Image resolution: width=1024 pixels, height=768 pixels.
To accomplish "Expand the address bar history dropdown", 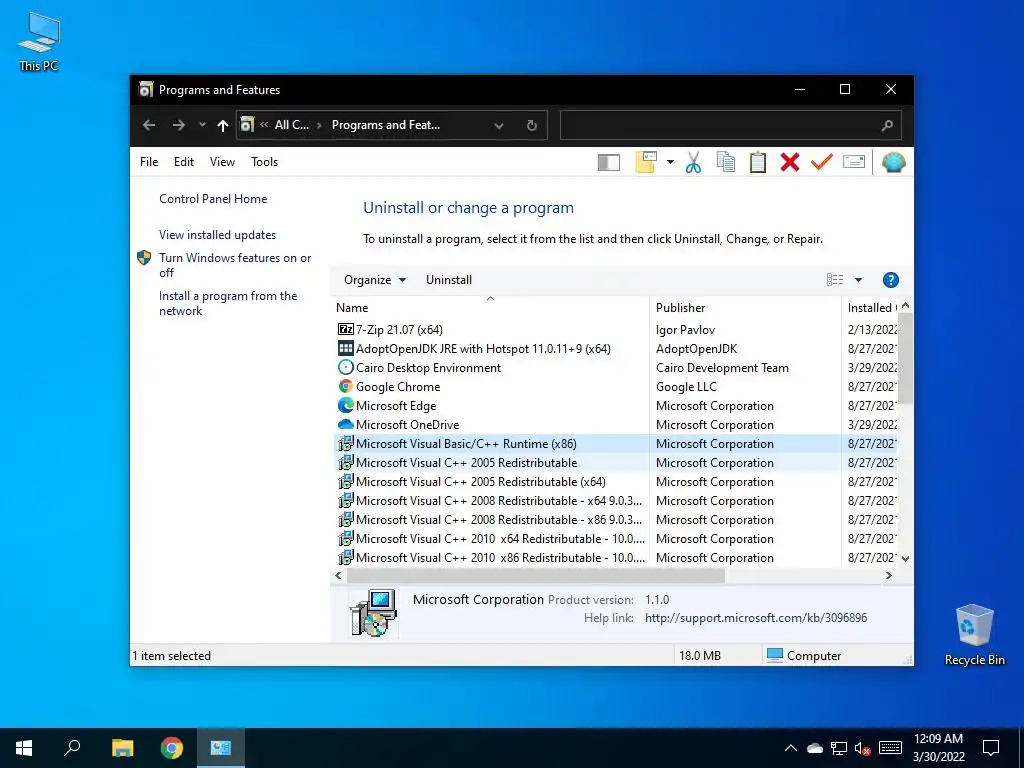I will click(499, 125).
